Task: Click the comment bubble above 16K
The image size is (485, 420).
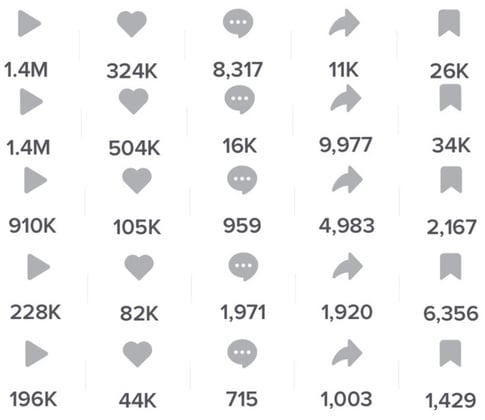Action: point(240,100)
